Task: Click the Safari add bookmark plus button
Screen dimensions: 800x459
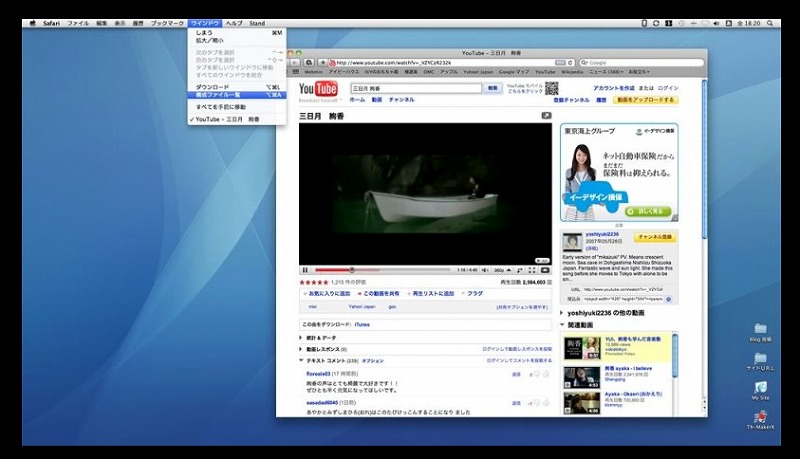Action: [x=323, y=62]
